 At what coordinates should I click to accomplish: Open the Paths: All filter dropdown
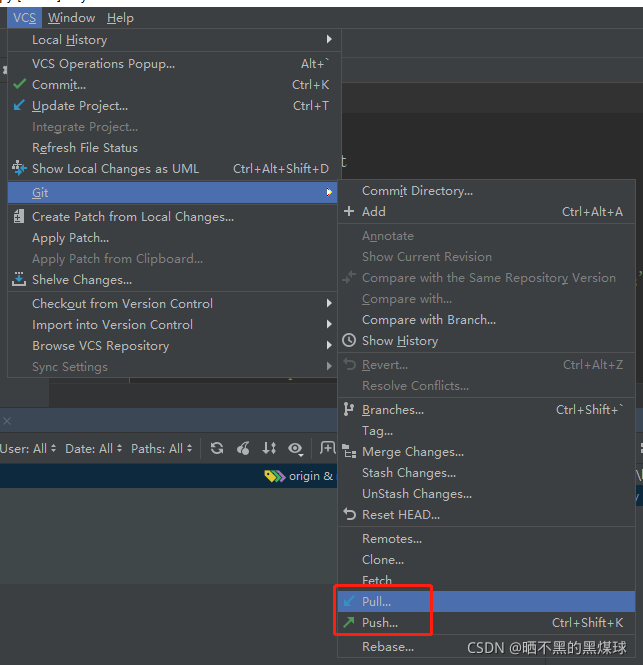coord(162,448)
